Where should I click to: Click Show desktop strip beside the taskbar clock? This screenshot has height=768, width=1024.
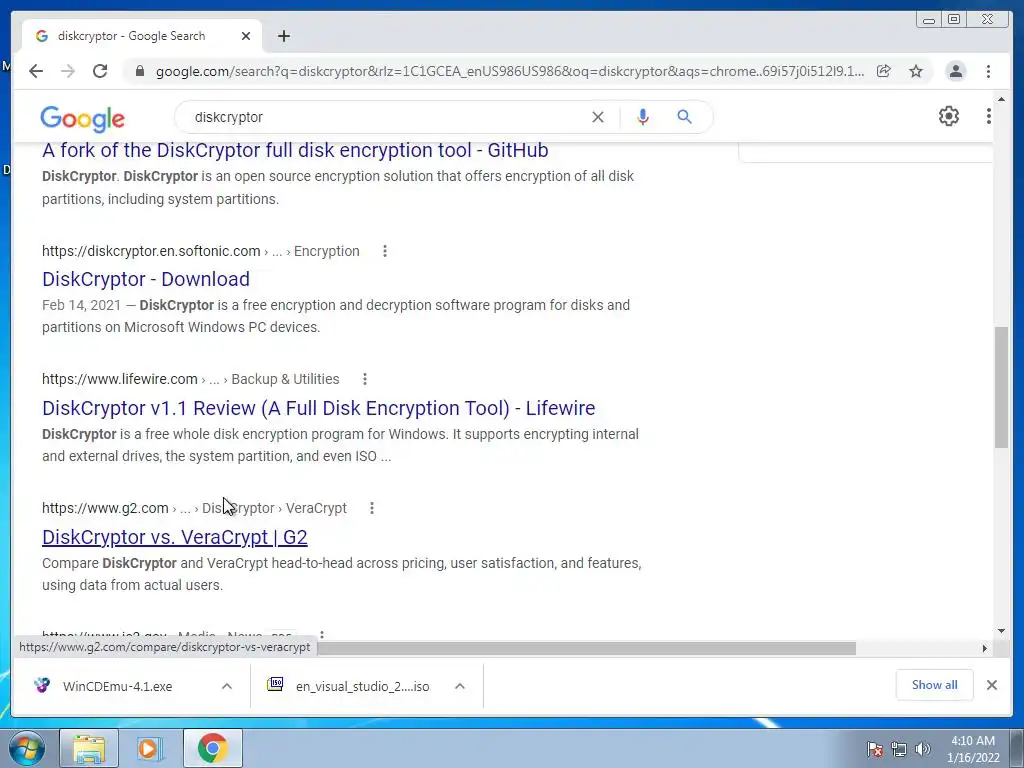1017,749
